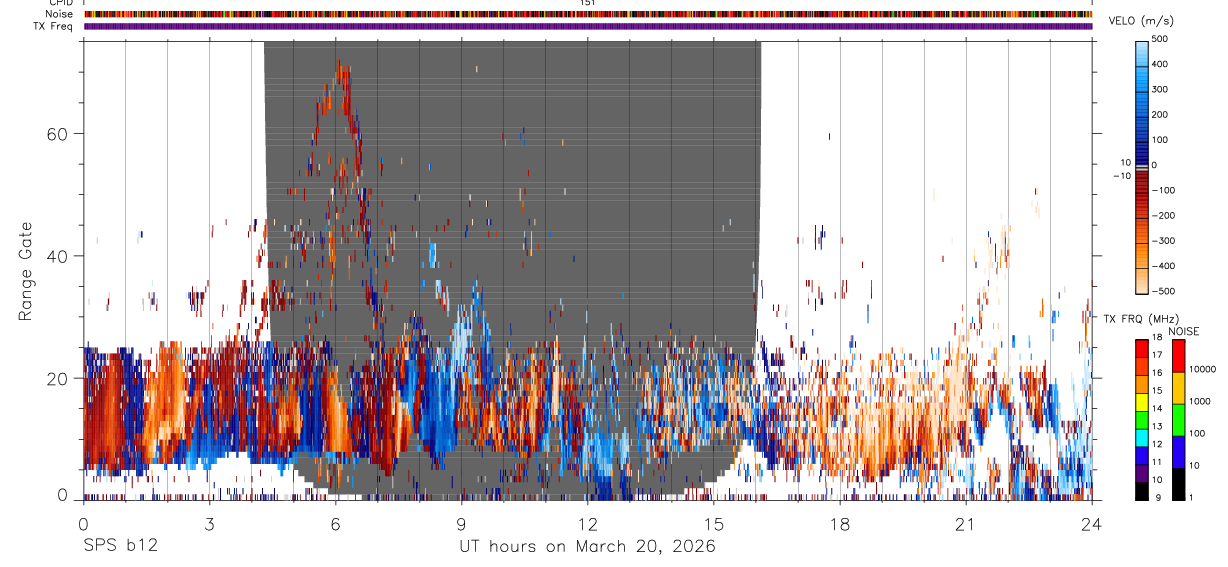This screenshot has height=567, width=1228.
Task: Pick the blue swatch of NOISE legend
Action: [x=1179, y=452]
